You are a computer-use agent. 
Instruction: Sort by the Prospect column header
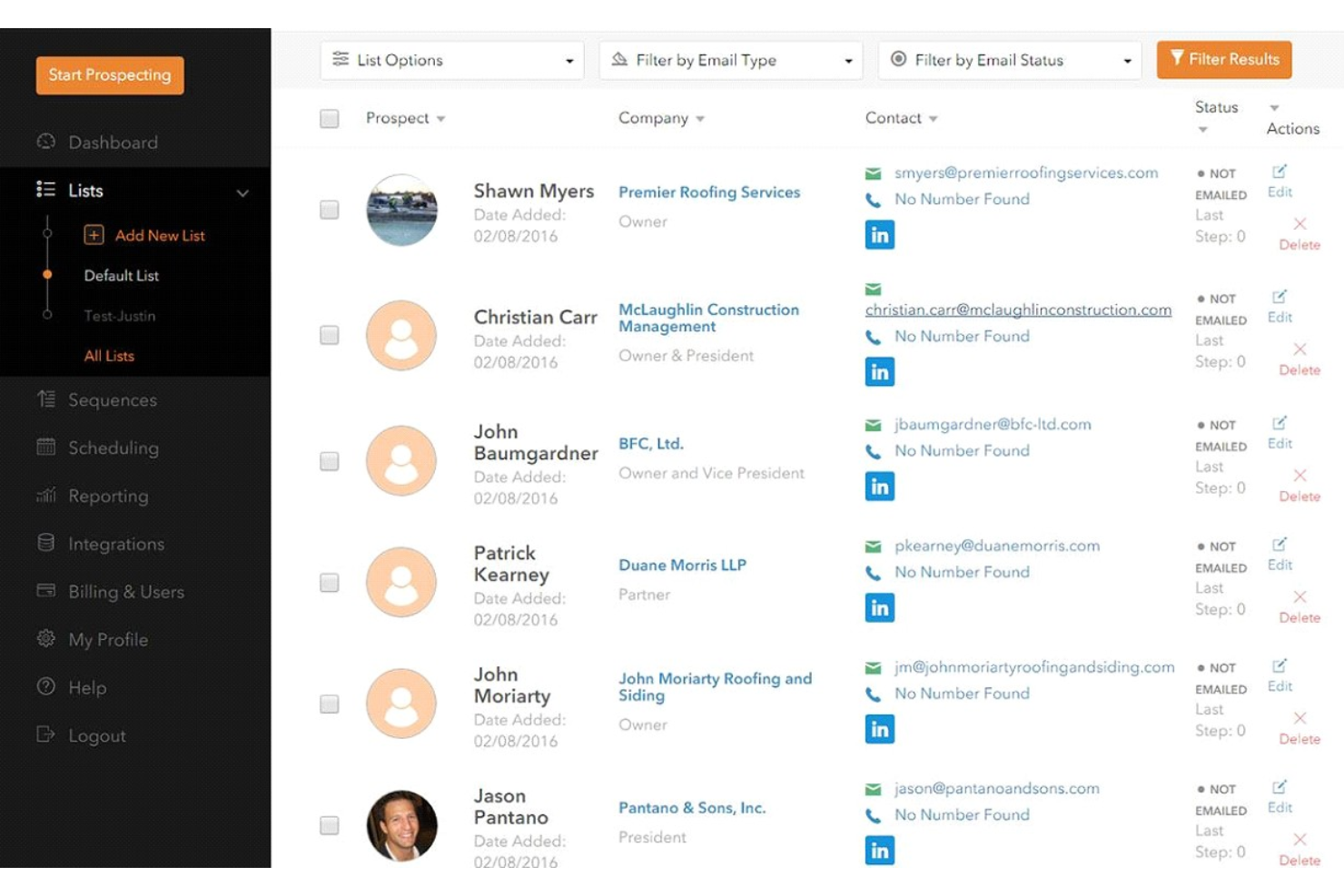coord(405,118)
